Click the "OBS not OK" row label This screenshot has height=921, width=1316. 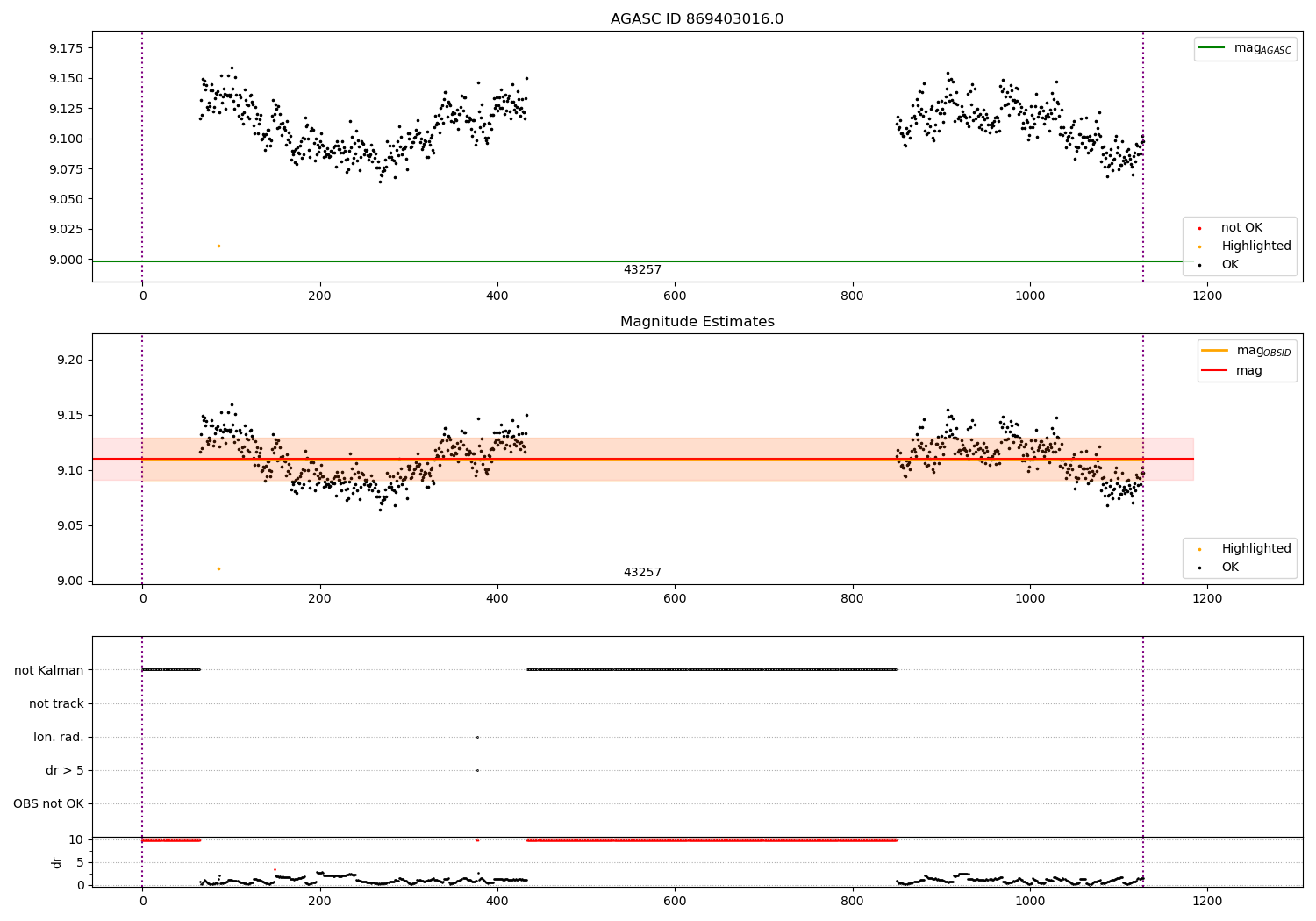point(48,803)
